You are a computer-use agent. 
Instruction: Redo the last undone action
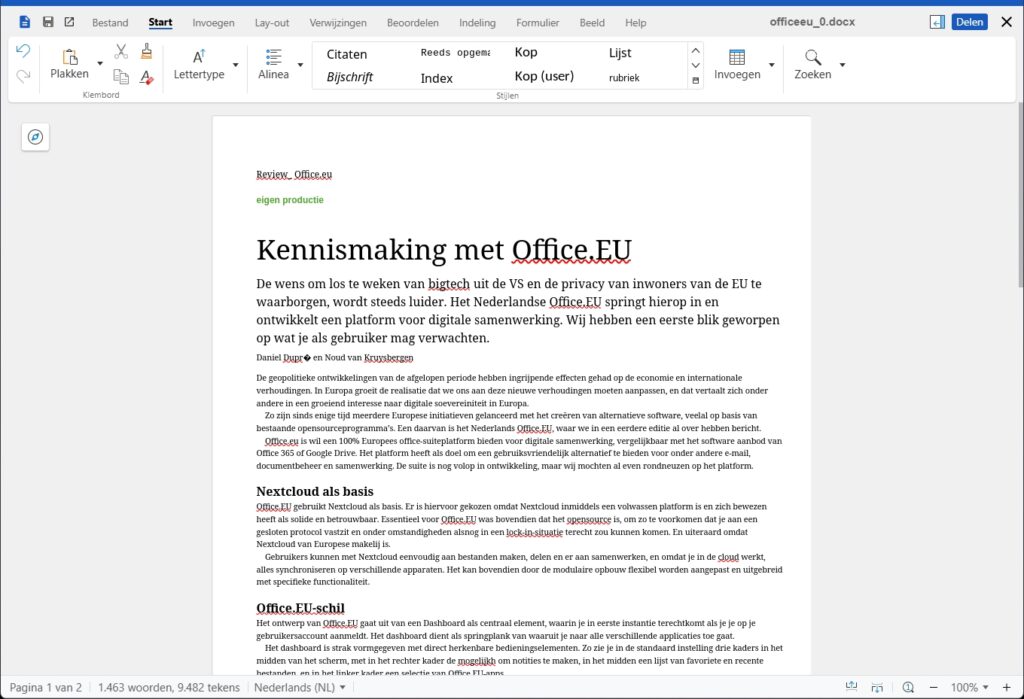tap(23, 76)
